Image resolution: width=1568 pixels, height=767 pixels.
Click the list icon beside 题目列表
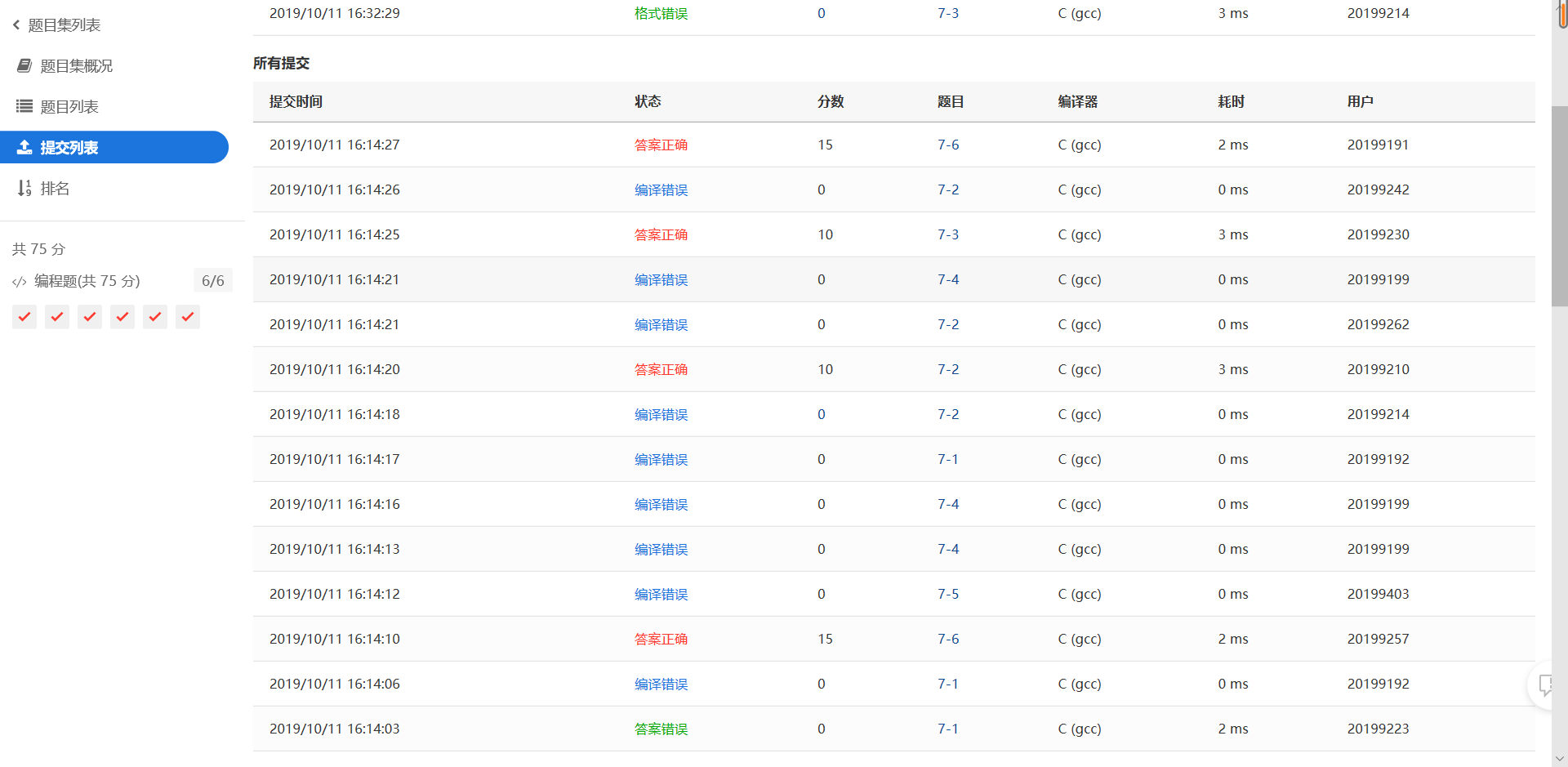[24, 106]
